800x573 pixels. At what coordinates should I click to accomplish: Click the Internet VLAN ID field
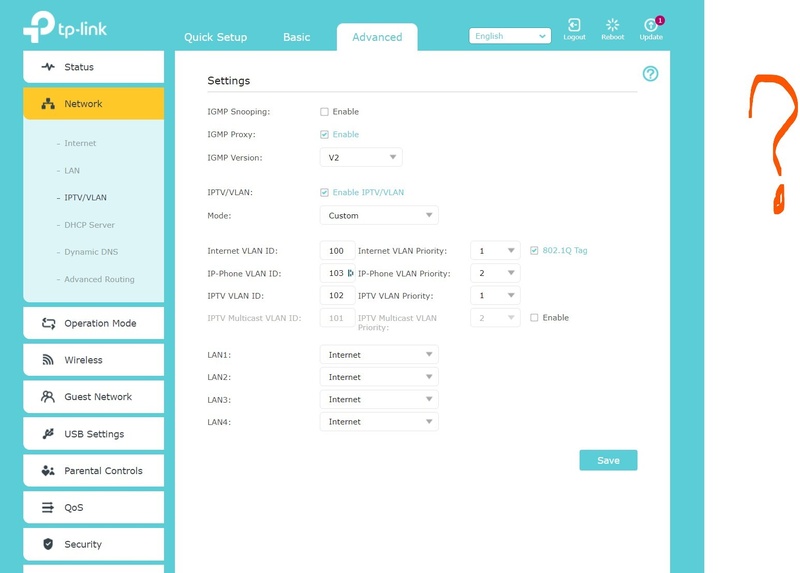click(x=337, y=251)
